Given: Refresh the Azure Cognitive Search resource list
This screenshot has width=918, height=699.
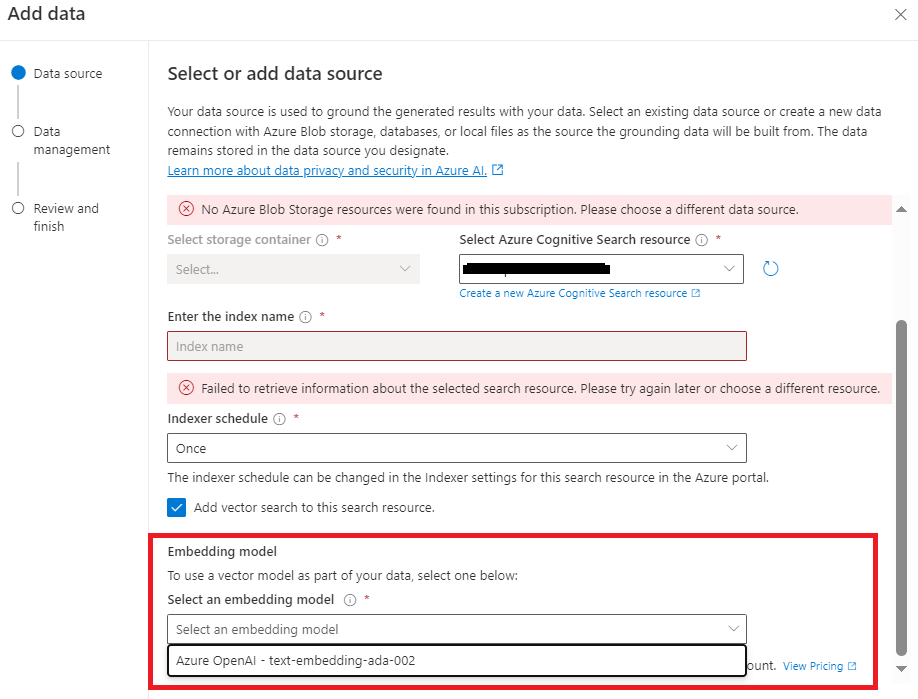Looking at the screenshot, I should (x=770, y=268).
